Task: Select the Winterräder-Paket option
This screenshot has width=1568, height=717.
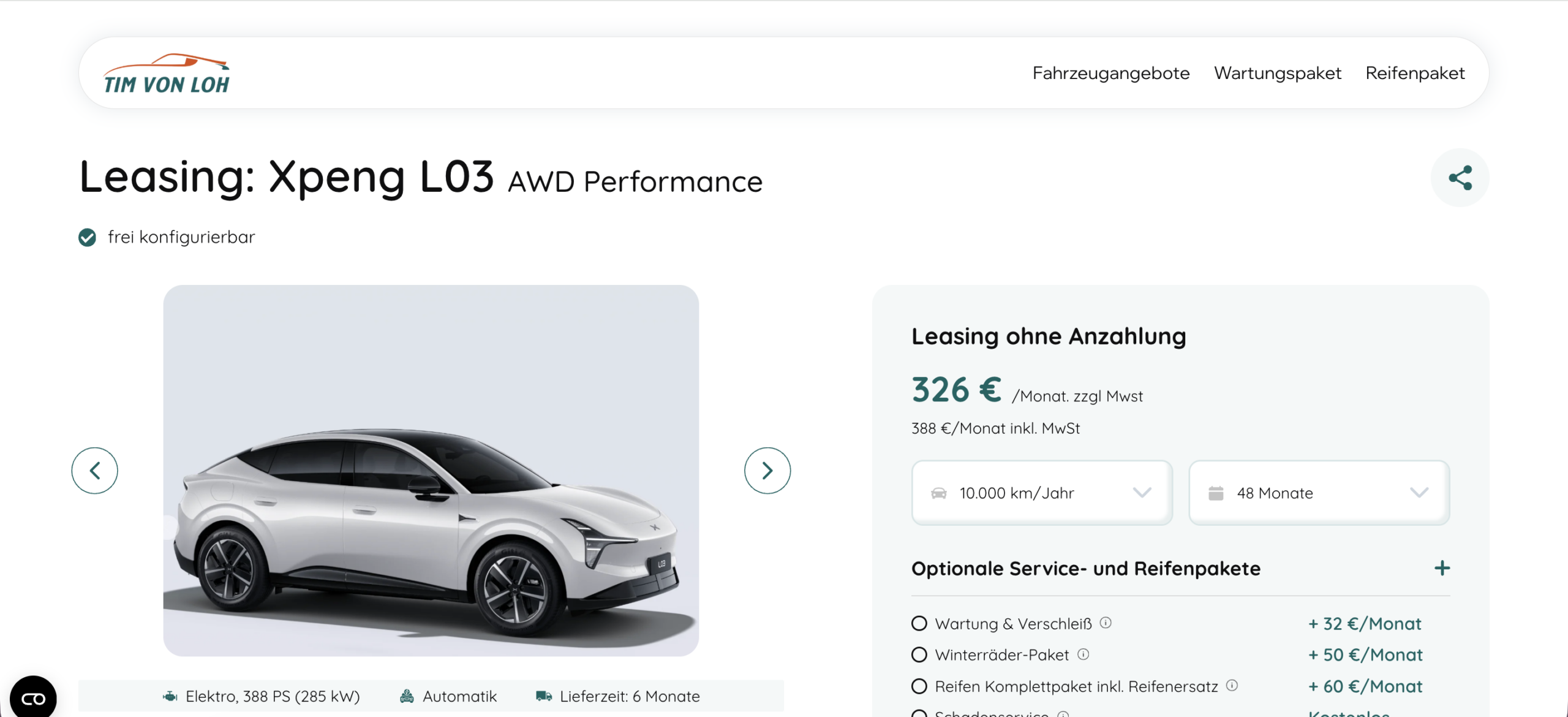Action: pos(919,654)
